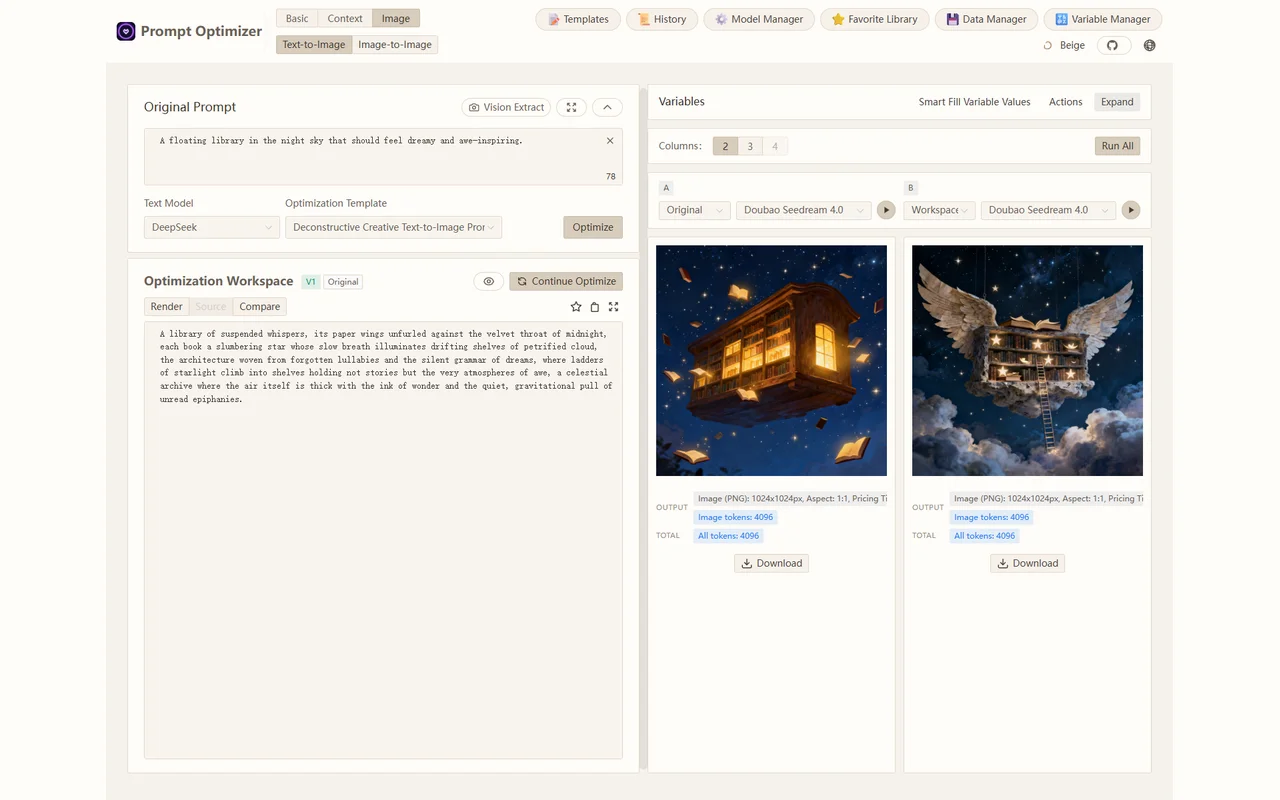Click the Prompt Optimizer logo icon
1280x800 pixels.
point(126,31)
